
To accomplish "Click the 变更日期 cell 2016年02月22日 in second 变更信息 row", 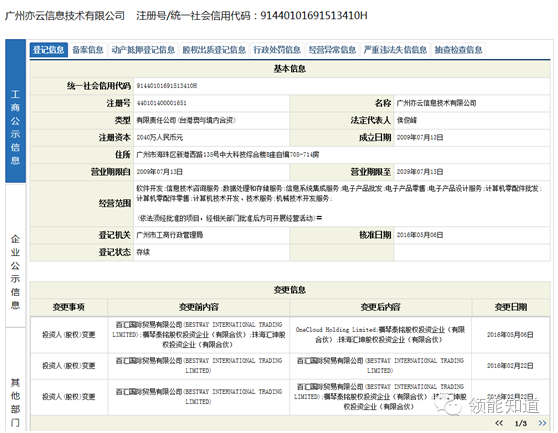I will click(510, 366).
